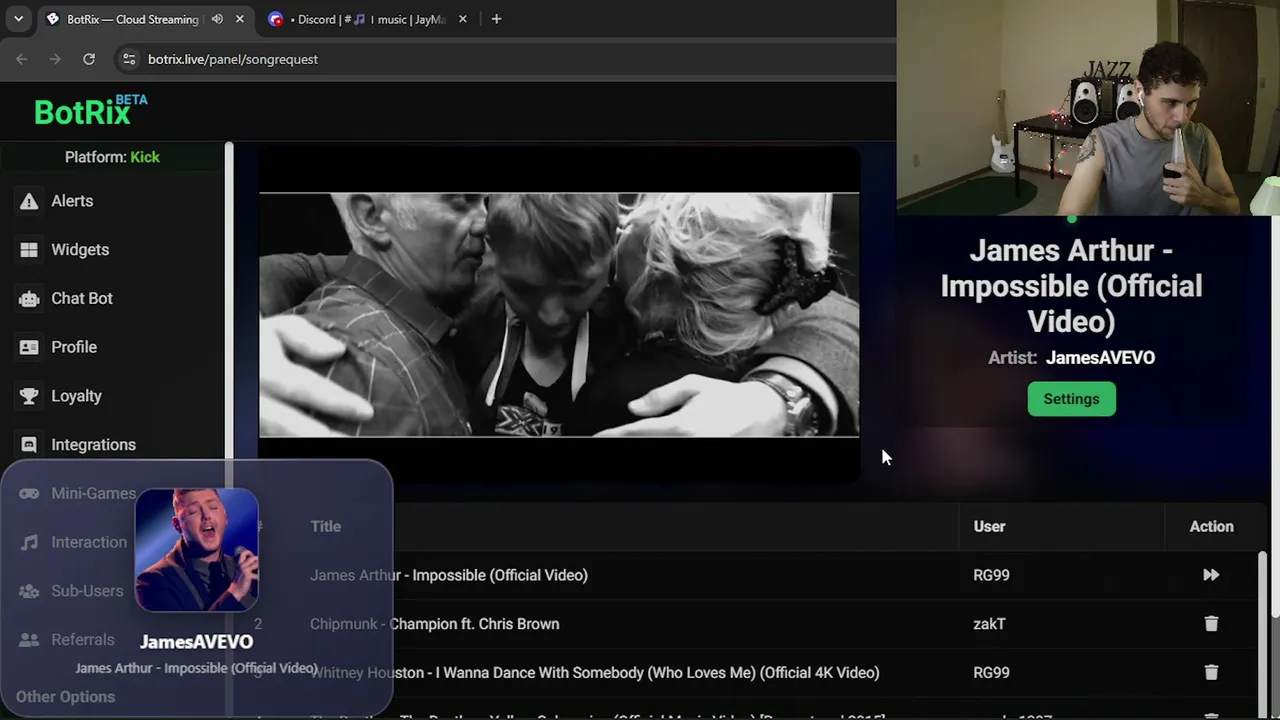Click user RG99 in the James Arthur row
1280x720 pixels.
coord(991,575)
